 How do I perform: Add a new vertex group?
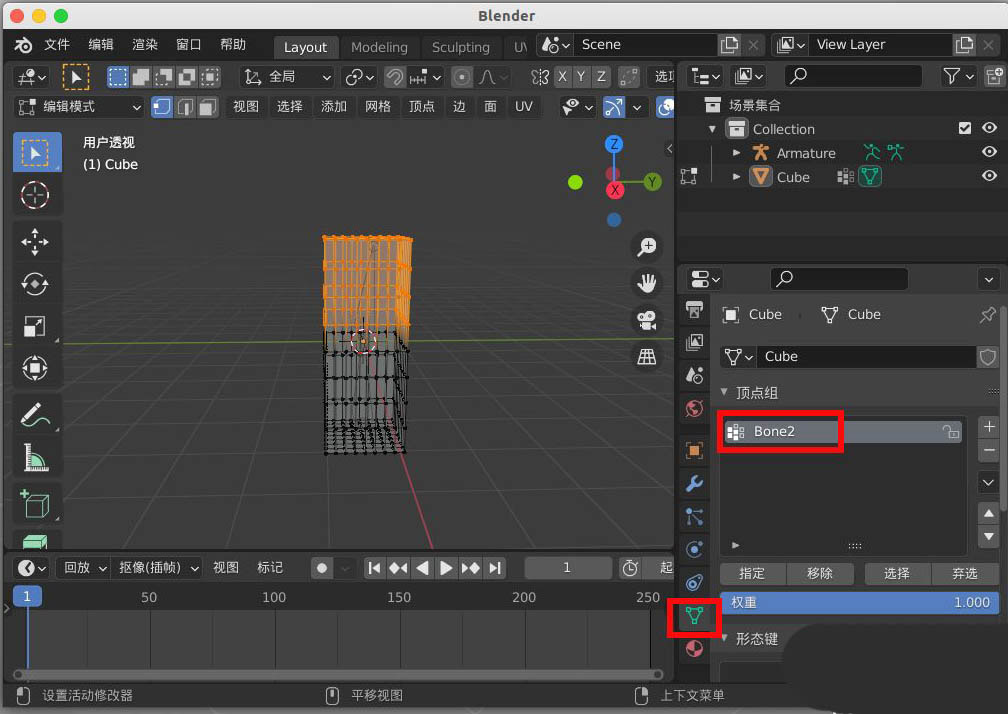[989, 427]
